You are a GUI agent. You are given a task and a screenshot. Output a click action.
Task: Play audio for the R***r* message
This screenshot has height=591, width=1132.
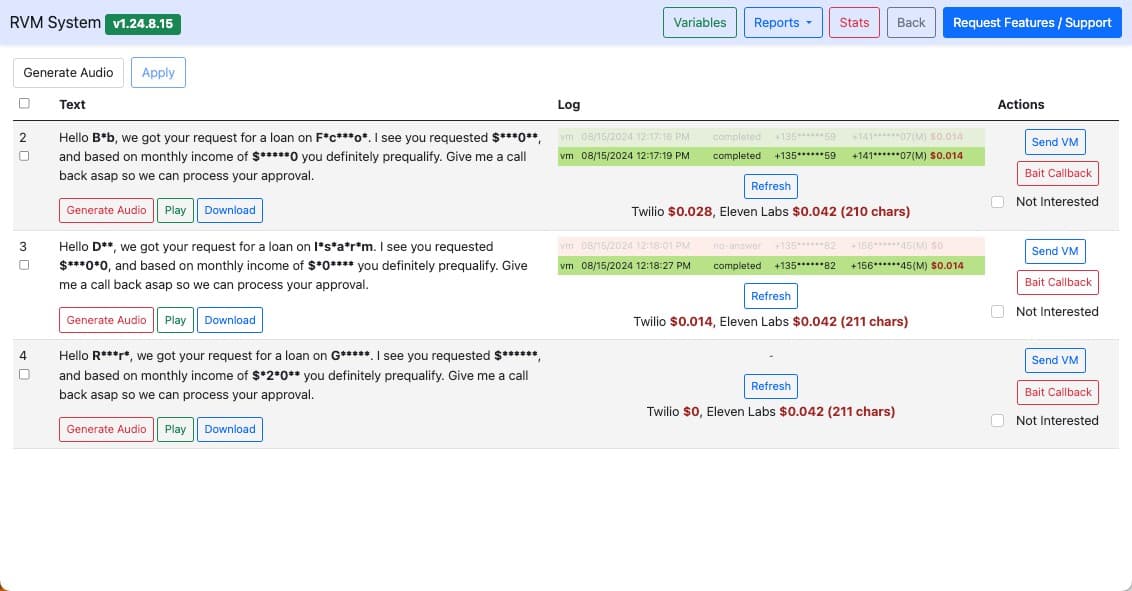pyautogui.click(x=175, y=429)
